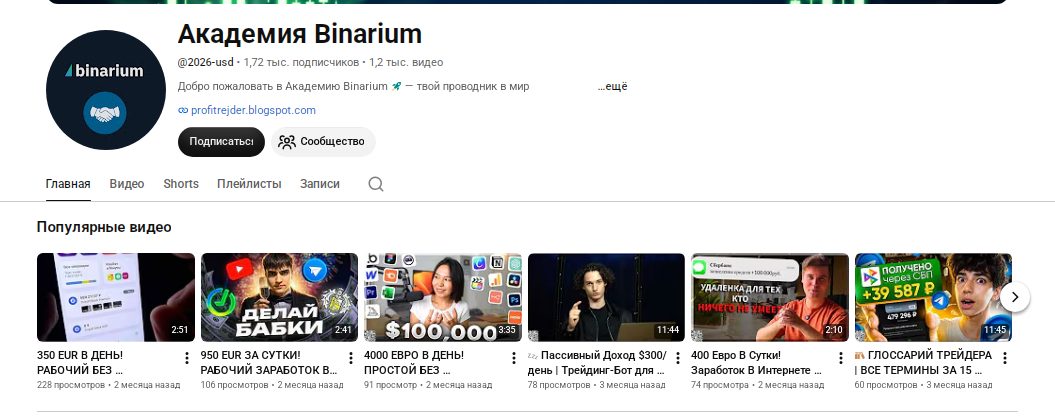1055x419 pixels.
Task: Click the channel search magnifier icon
Action: point(375,184)
